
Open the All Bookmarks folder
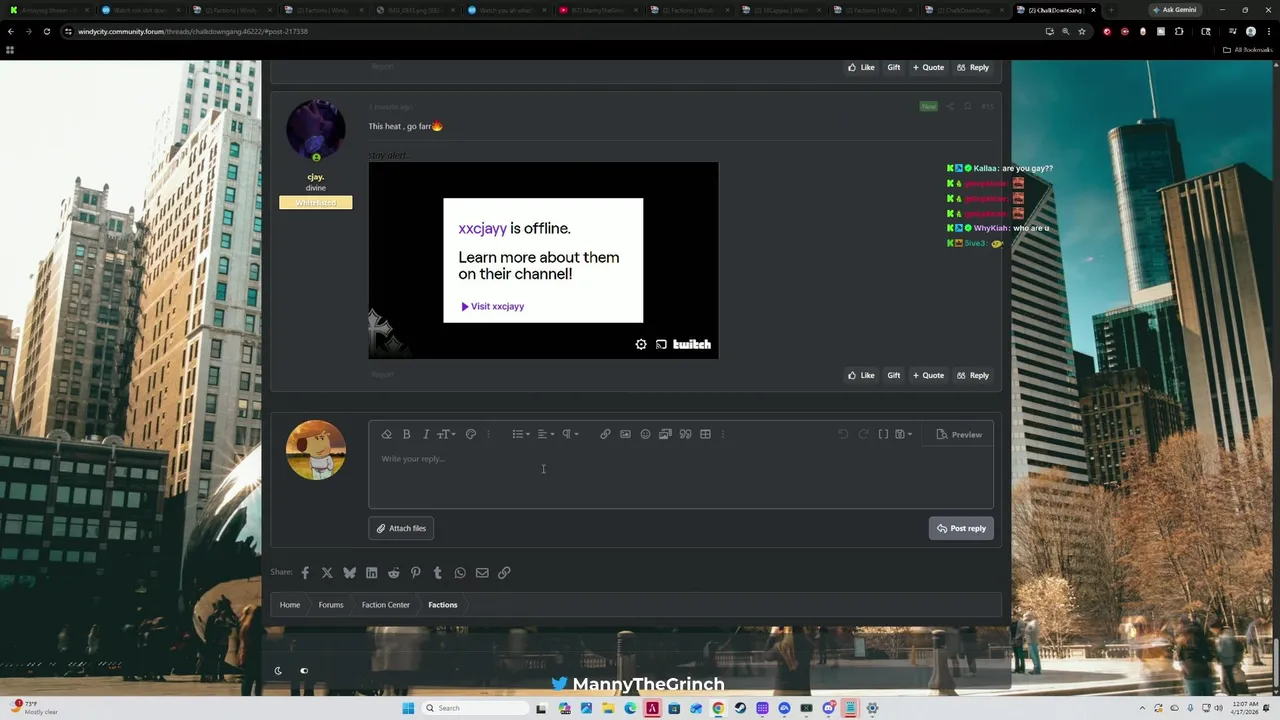[x=1248, y=49]
